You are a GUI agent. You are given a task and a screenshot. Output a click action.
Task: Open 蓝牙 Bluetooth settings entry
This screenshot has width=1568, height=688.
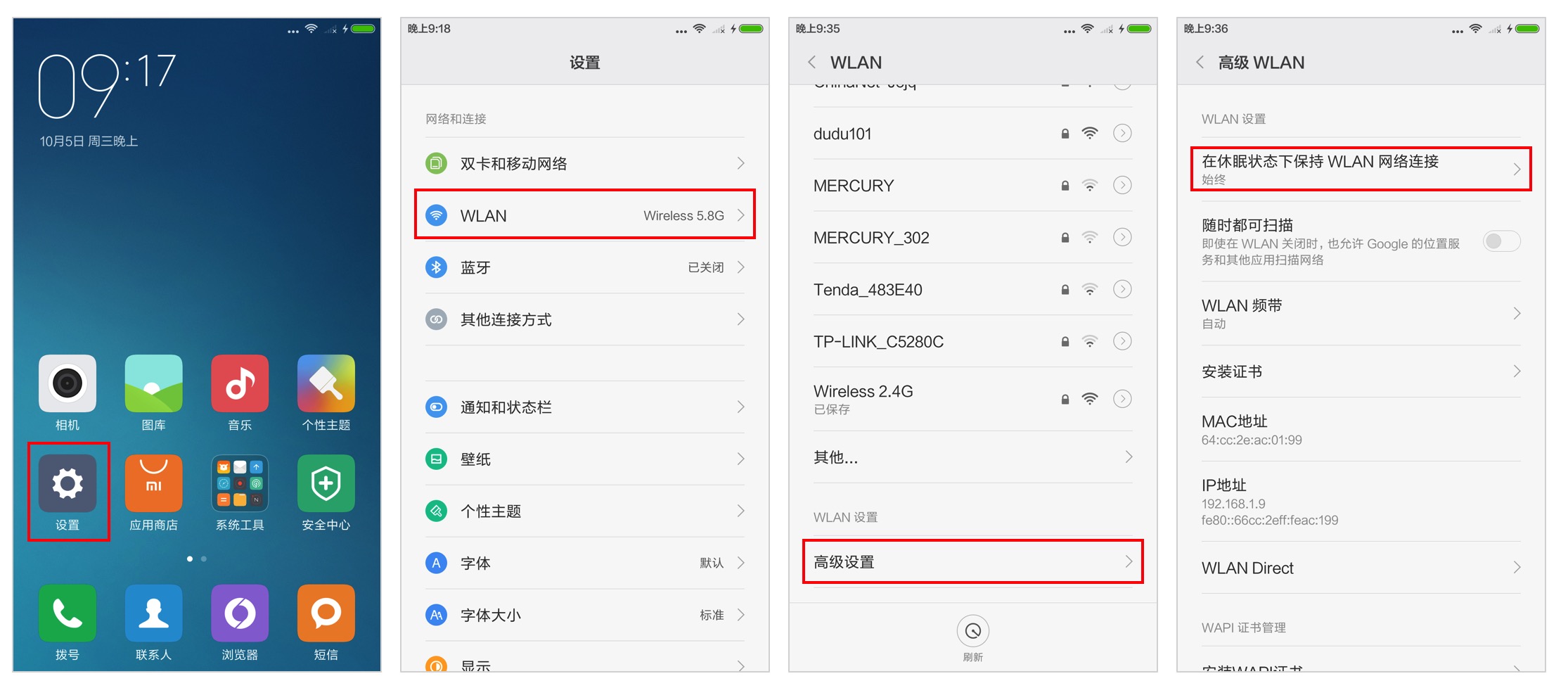(585, 267)
